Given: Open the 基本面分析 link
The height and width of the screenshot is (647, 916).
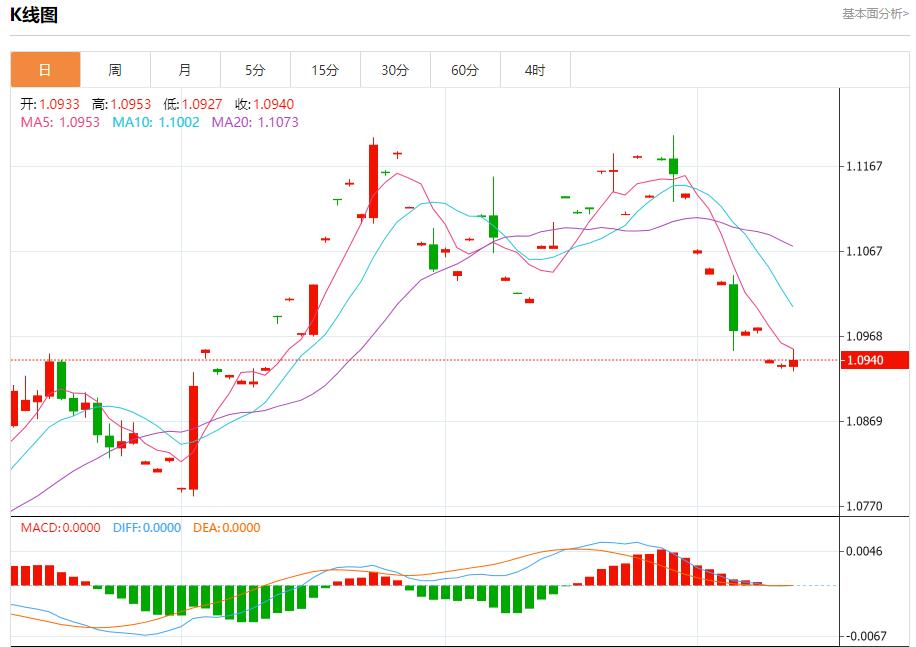Looking at the screenshot, I should coord(875,14).
